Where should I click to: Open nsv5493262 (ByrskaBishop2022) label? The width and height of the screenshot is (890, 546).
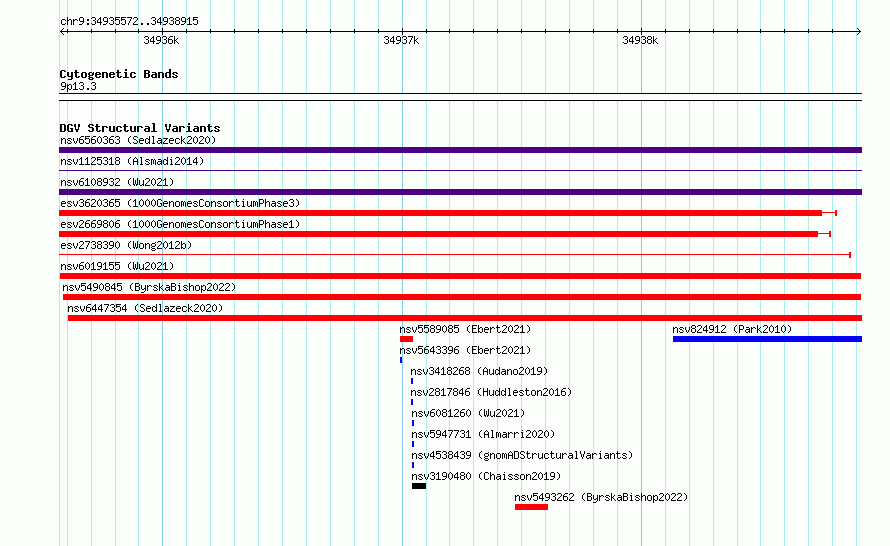(x=601, y=497)
